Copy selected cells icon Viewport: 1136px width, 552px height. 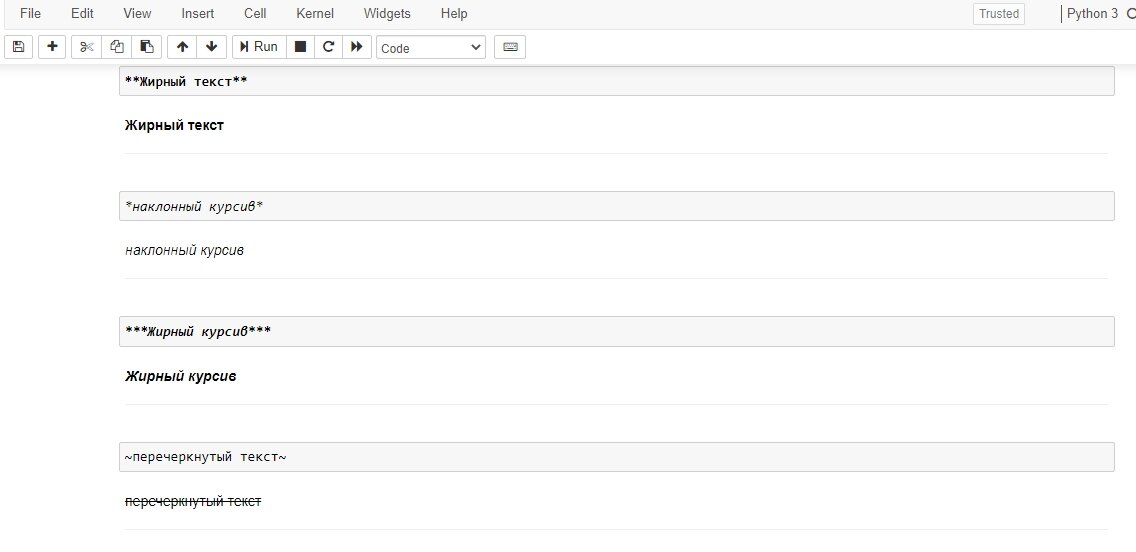coord(117,47)
